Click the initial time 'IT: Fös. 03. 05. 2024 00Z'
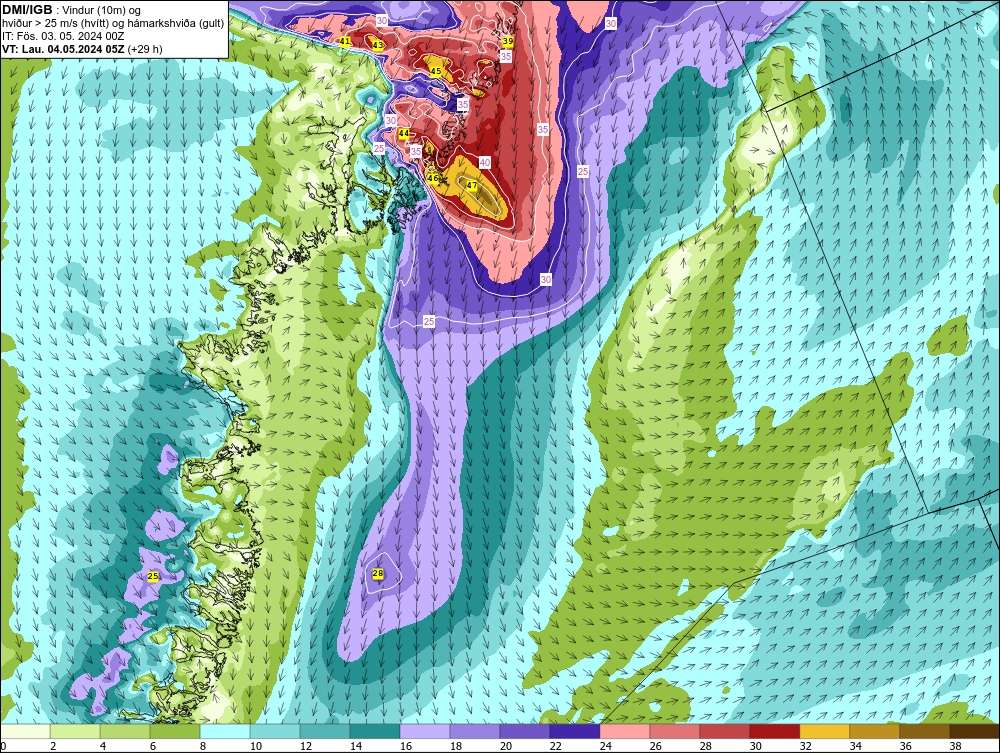The width and height of the screenshot is (1000, 753). coord(63,36)
